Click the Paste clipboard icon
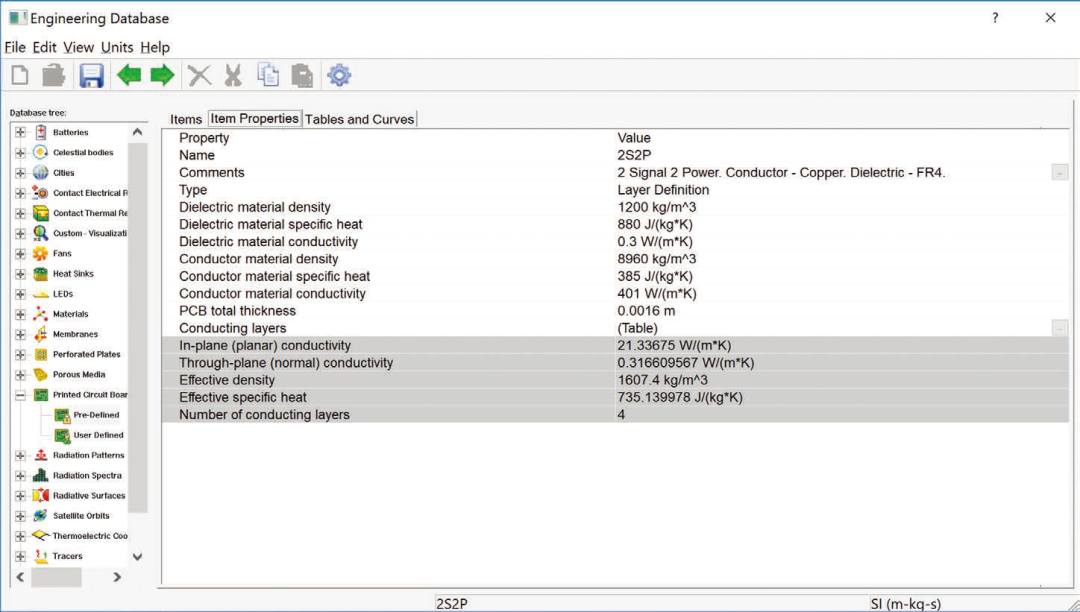The width and height of the screenshot is (1080, 612). click(x=302, y=75)
